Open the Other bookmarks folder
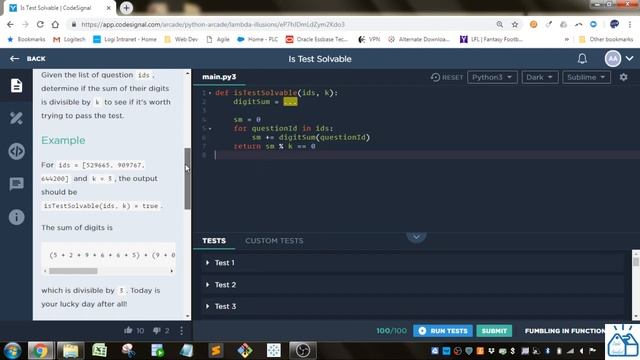640x360 pixels. [606, 40]
